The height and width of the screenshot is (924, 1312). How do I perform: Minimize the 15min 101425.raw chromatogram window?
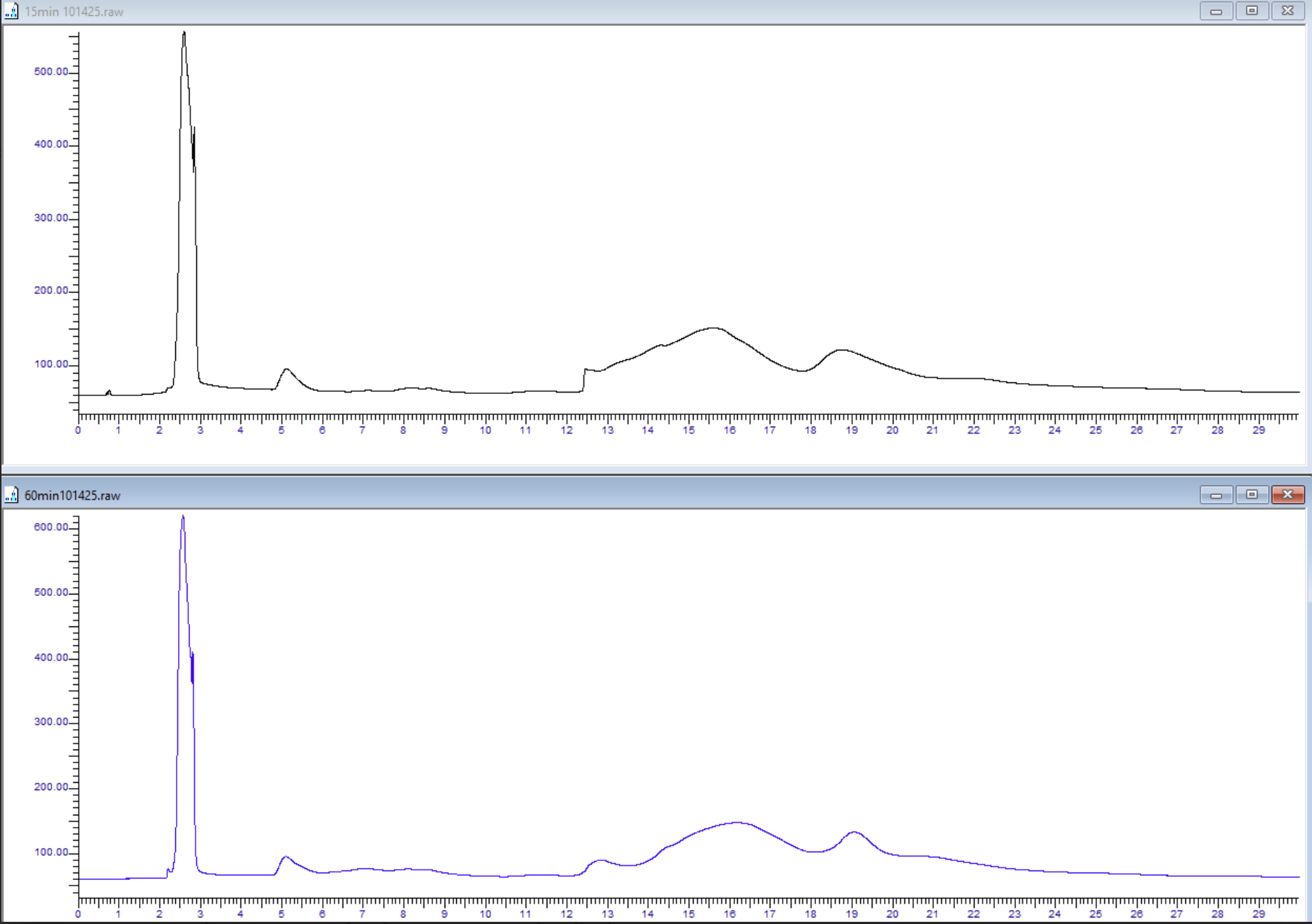click(x=1216, y=12)
